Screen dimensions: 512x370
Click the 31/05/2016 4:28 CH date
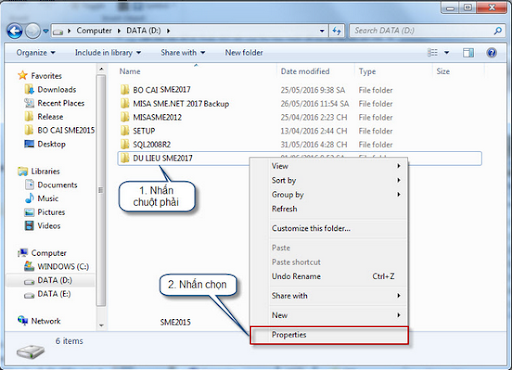click(x=314, y=144)
